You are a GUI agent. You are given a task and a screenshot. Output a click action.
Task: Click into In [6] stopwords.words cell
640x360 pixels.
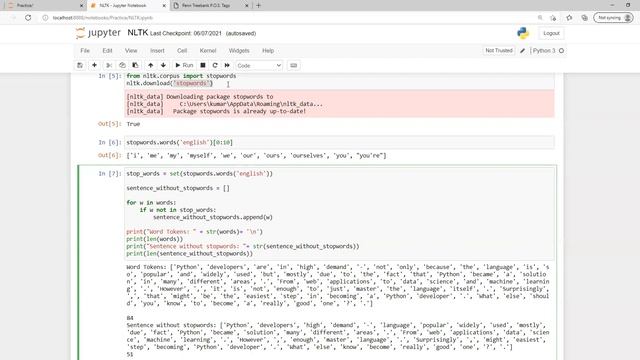[x=340, y=142]
